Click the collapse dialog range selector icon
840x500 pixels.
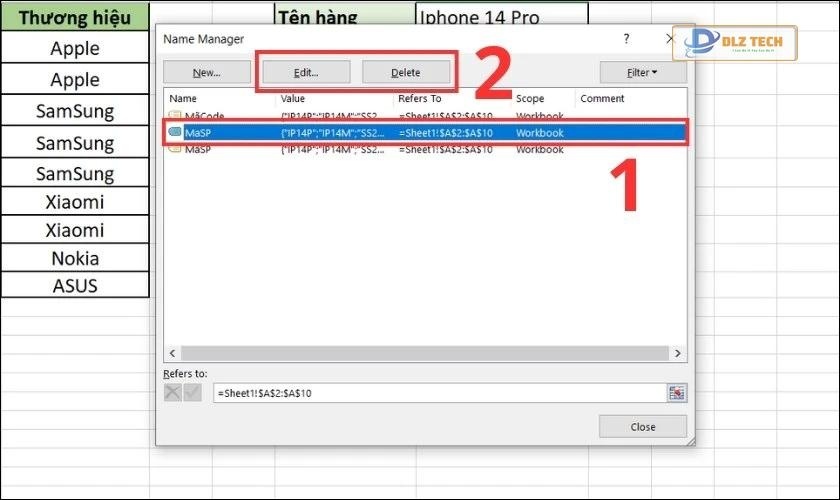click(x=677, y=393)
